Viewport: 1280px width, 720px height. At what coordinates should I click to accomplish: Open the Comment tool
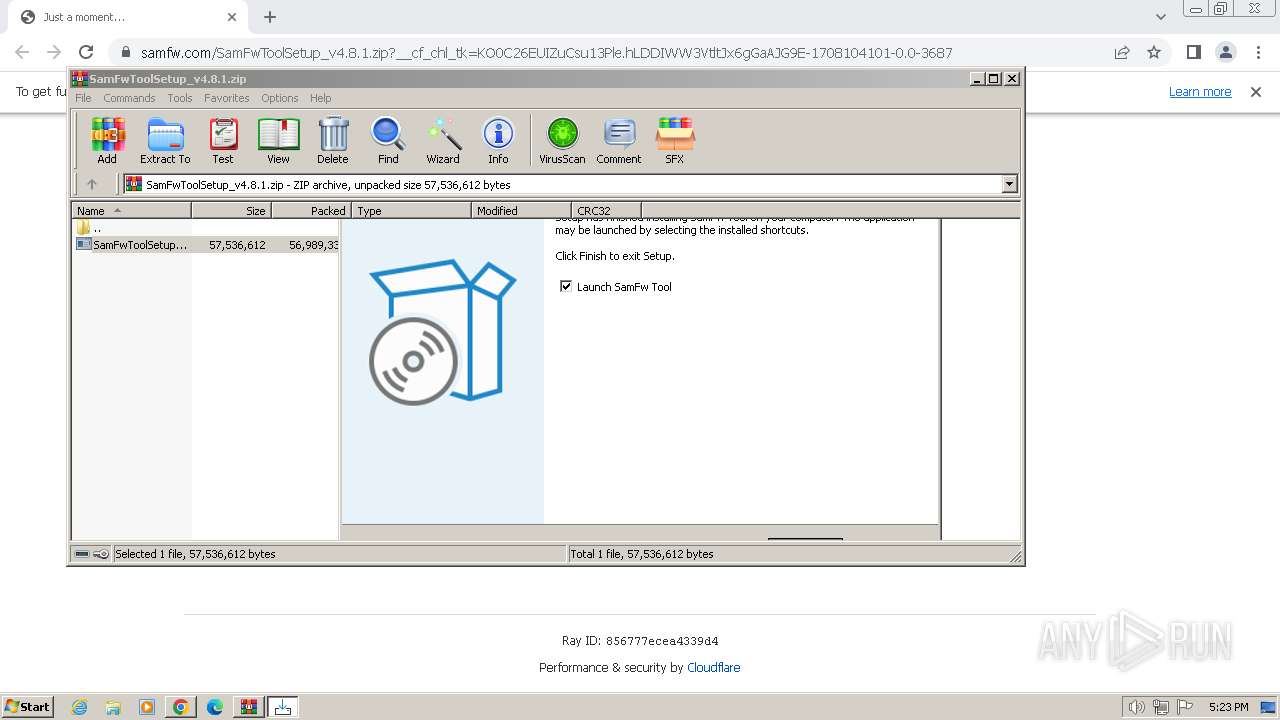pyautogui.click(x=619, y=140)
